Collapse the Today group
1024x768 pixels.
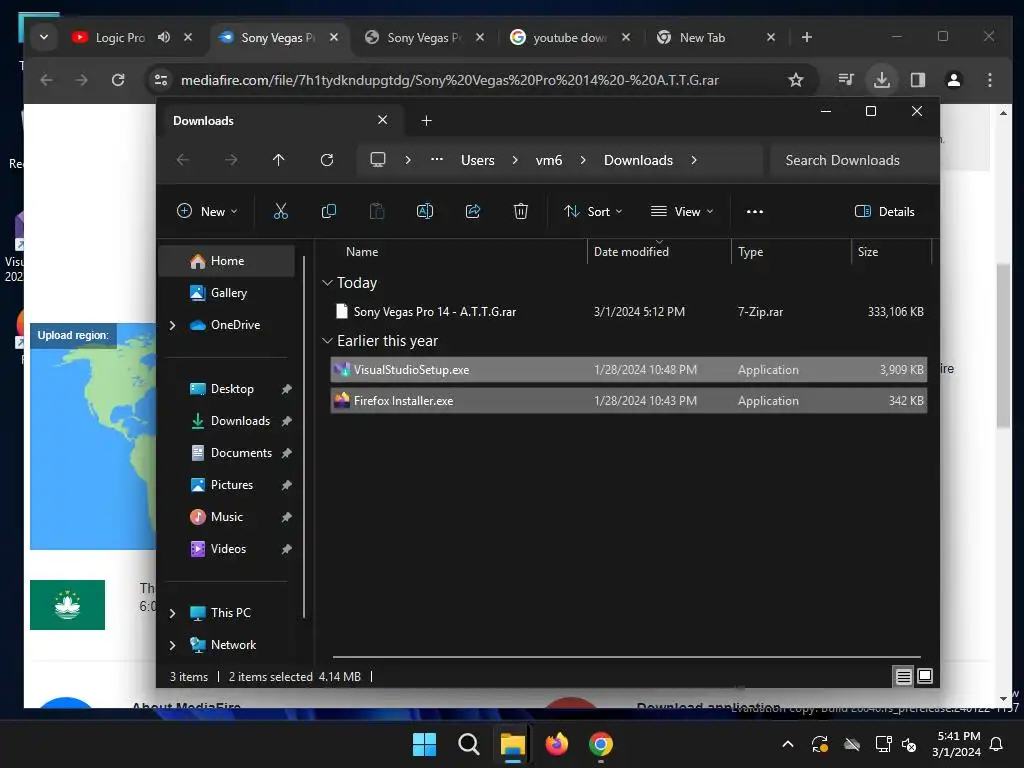tap(327, 283)
